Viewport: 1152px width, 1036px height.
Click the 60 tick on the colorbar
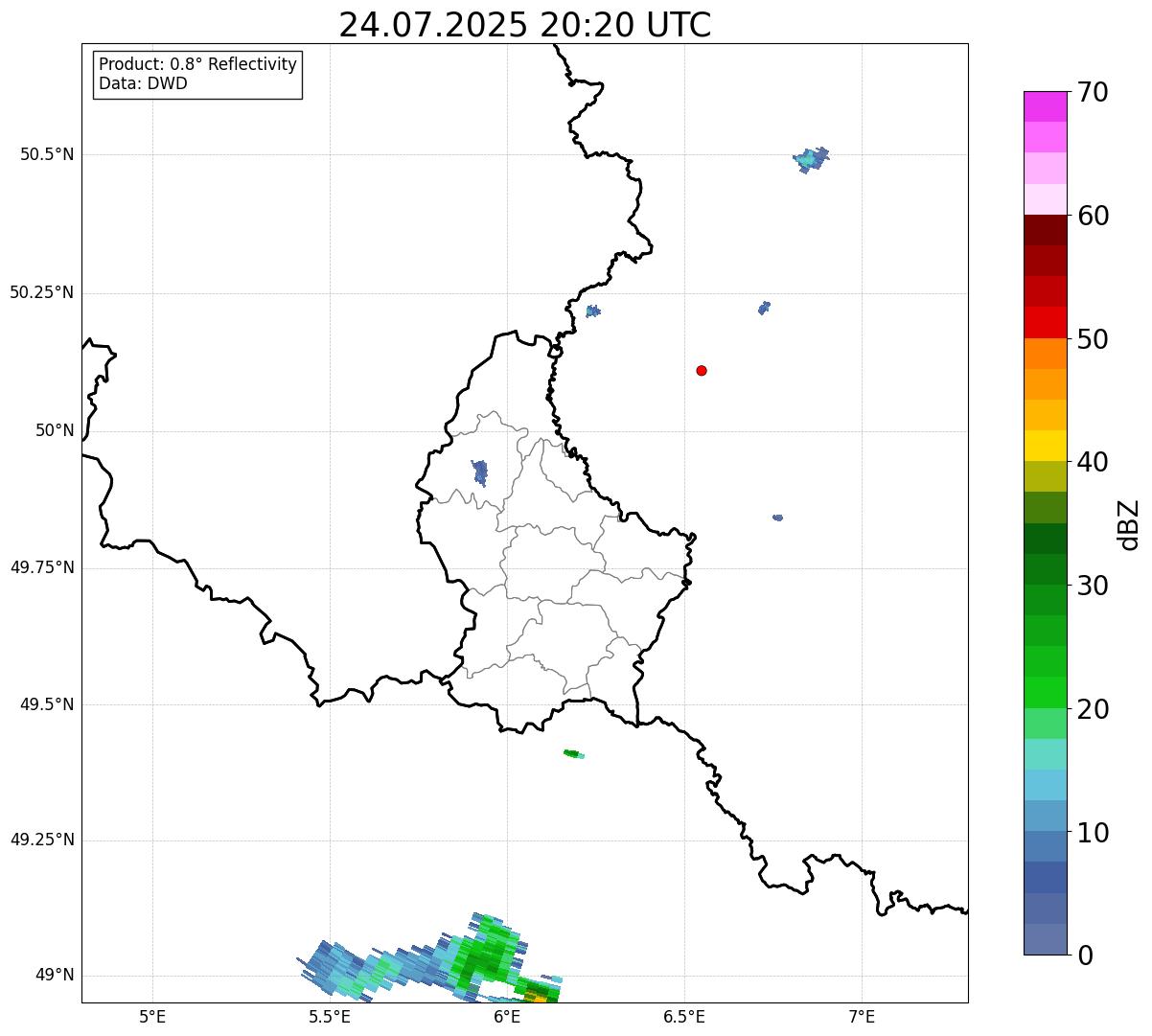[x=1093, y=216]
